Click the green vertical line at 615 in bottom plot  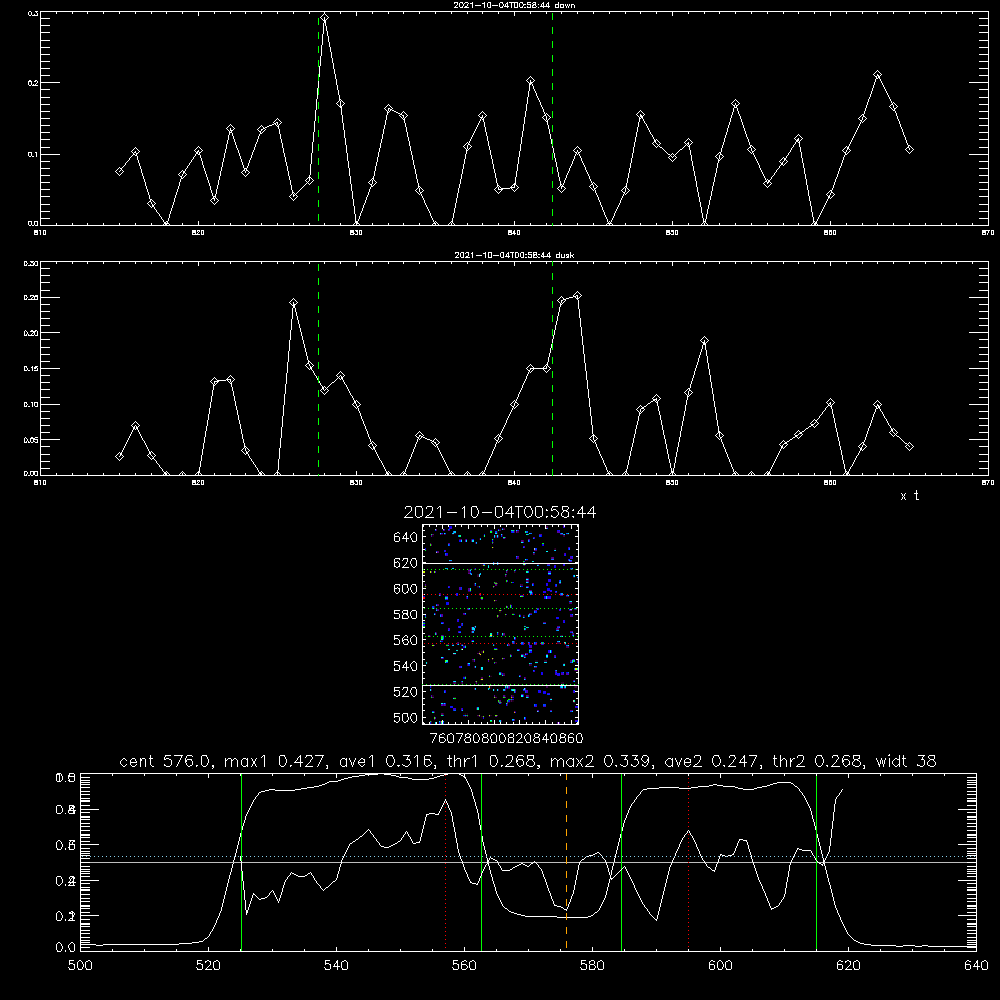click(x=816, y=861)
